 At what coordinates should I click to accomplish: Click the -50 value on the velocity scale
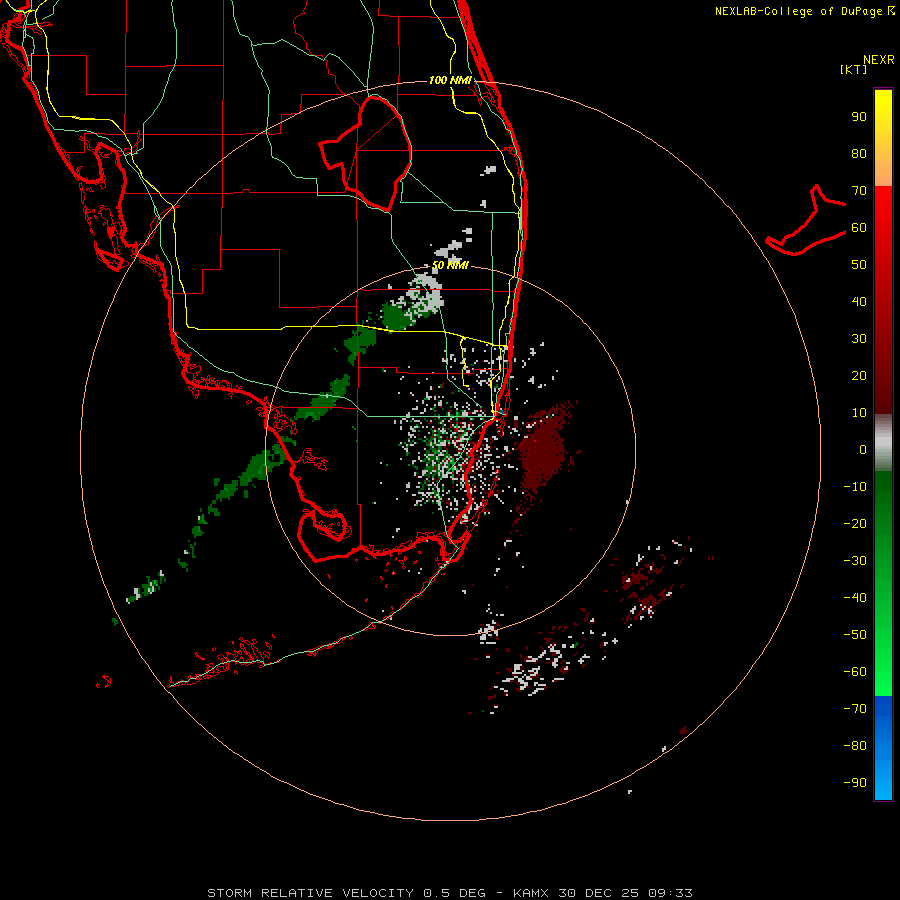pyautogui.click(x=855, y=634)
